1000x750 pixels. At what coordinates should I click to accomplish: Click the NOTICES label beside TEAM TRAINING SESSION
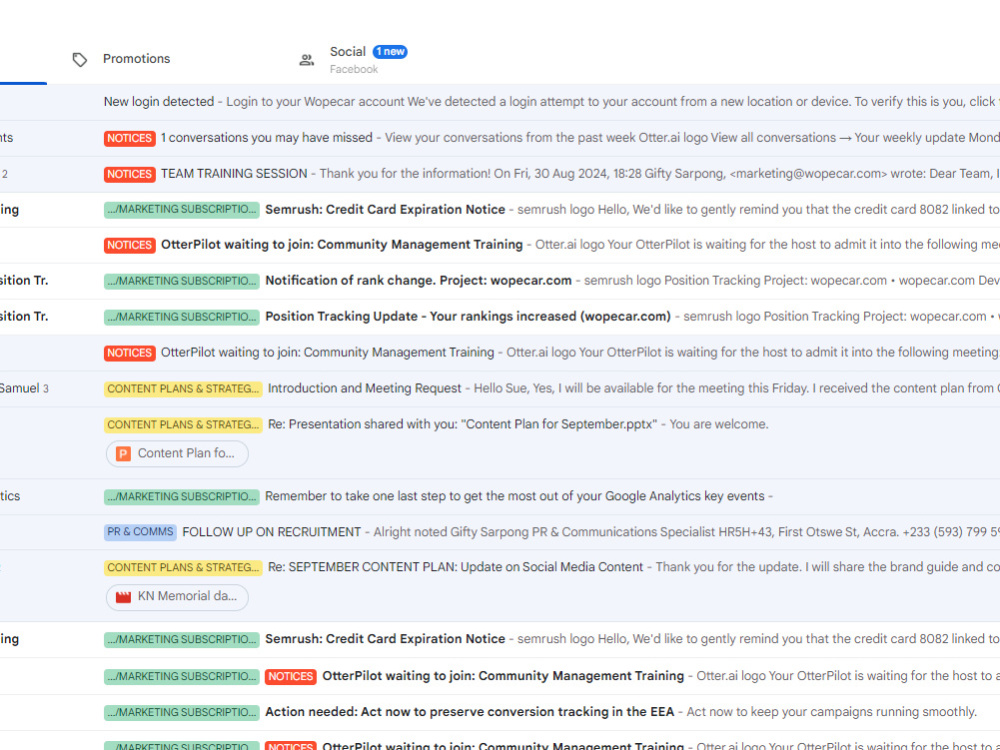129,174
